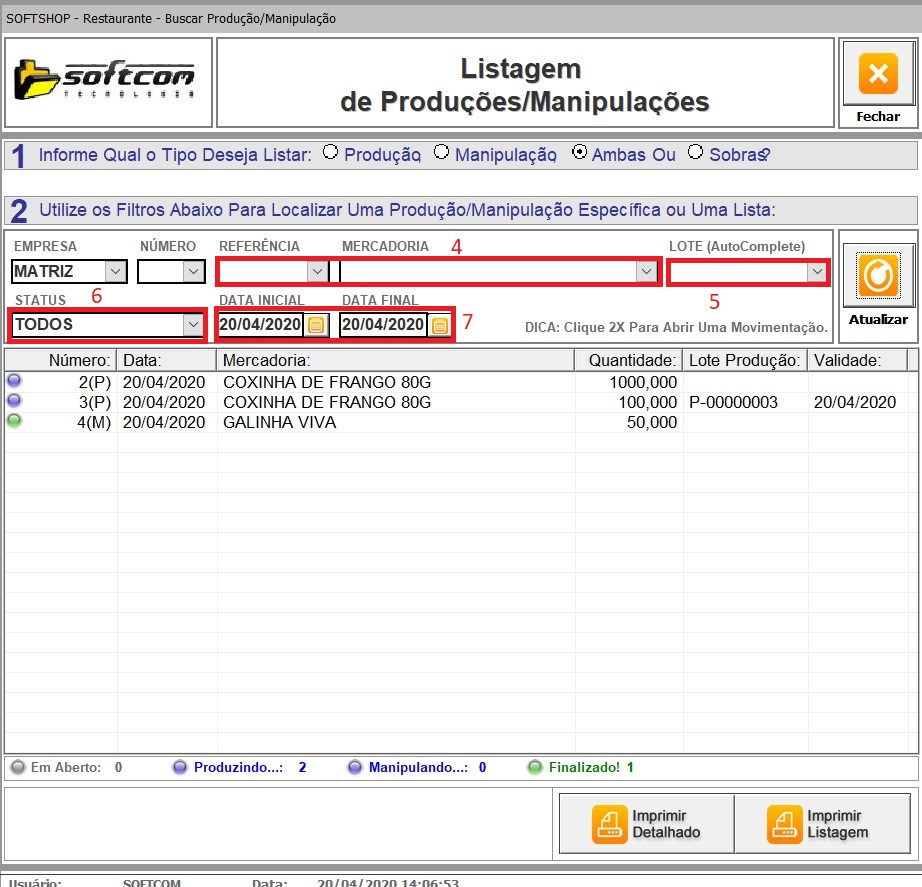Screen dimensions: 922x887
Task: Open the Status TODOS dropdown
Action: pos(193,325)
